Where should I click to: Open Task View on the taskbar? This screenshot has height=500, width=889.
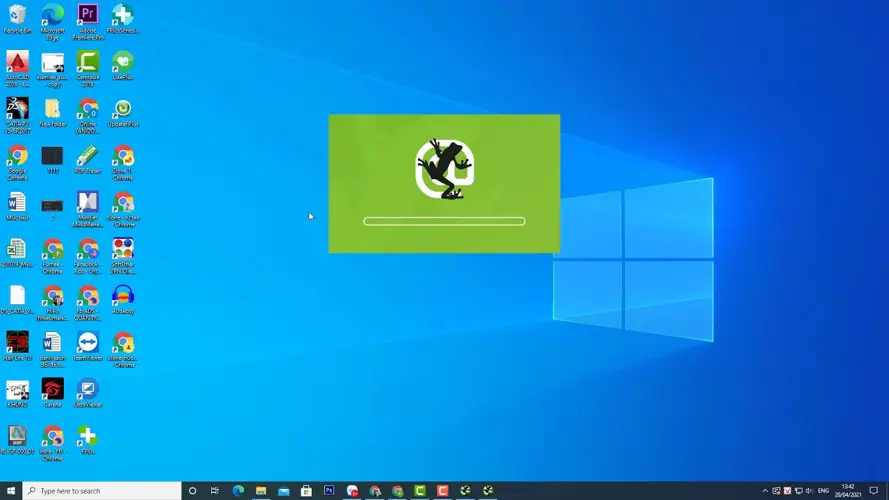pyautogui.click(x=214, y=491)
